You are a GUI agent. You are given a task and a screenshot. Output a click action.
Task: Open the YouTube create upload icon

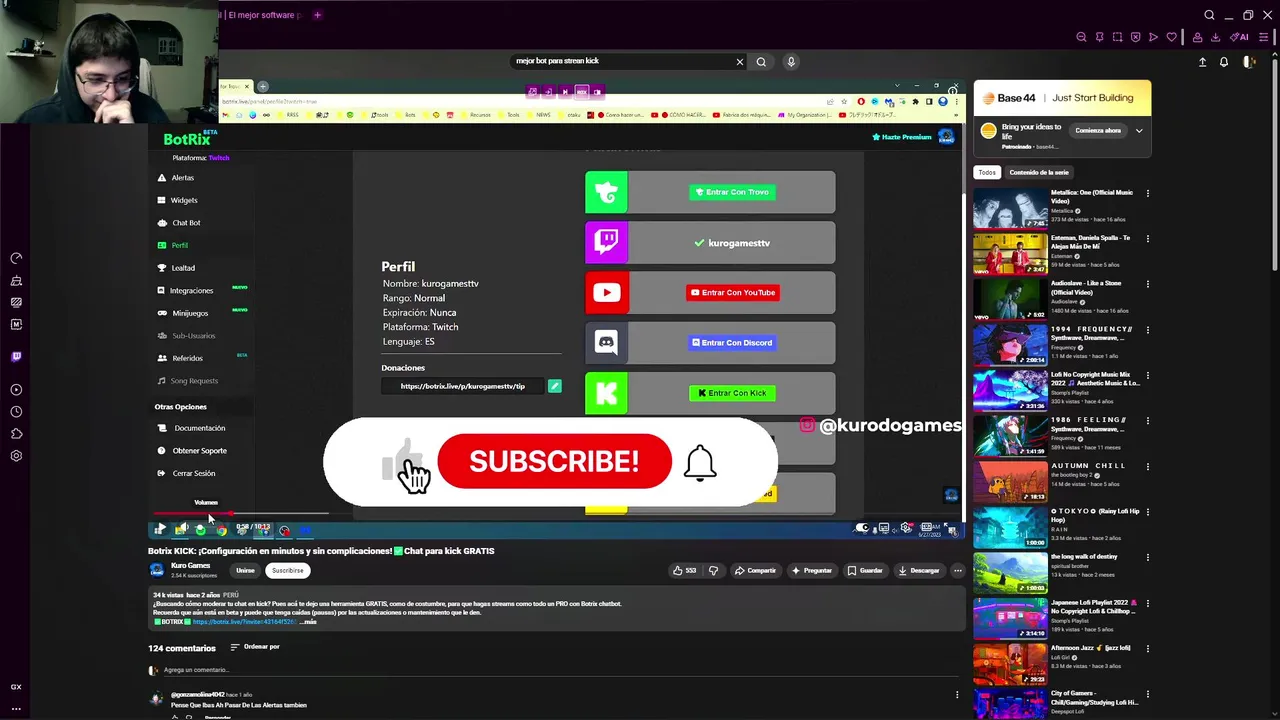tap(1203, 62)
